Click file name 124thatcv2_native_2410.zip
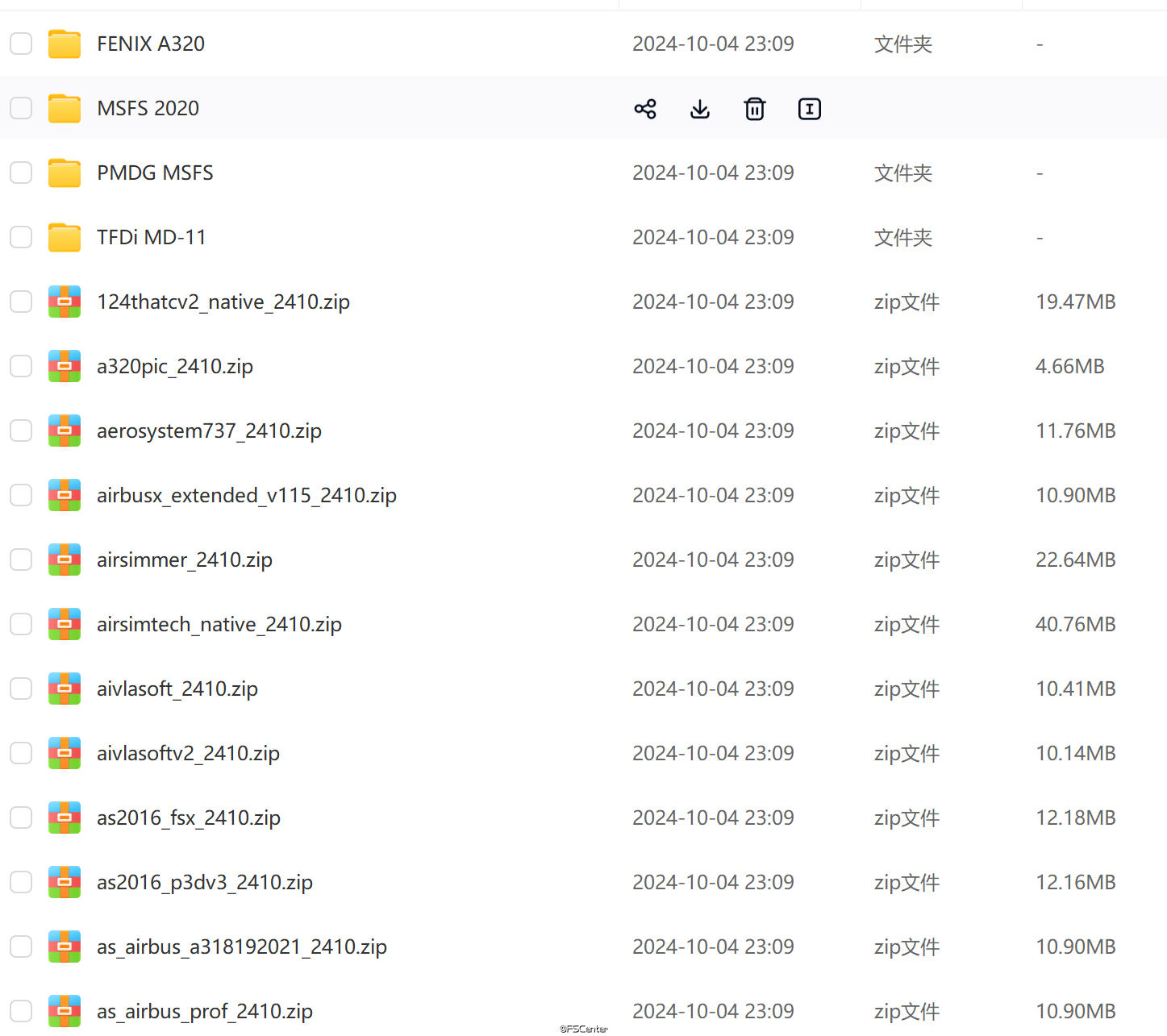1167x1036 pixels. pyautogui.click(x=223, y=302)
